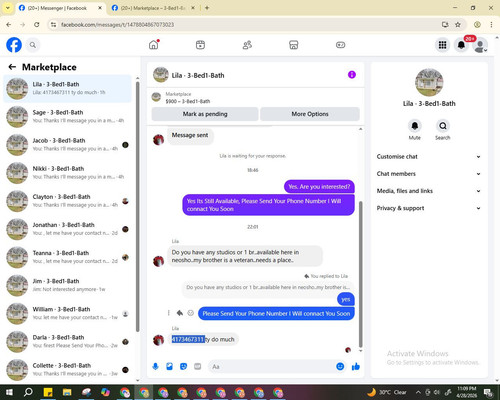This screenshot has width=500, height=400.
Task: Open Lila 3-Bed1-Bath chat header name
Action: pyautogui.click(x=198, y=75)
